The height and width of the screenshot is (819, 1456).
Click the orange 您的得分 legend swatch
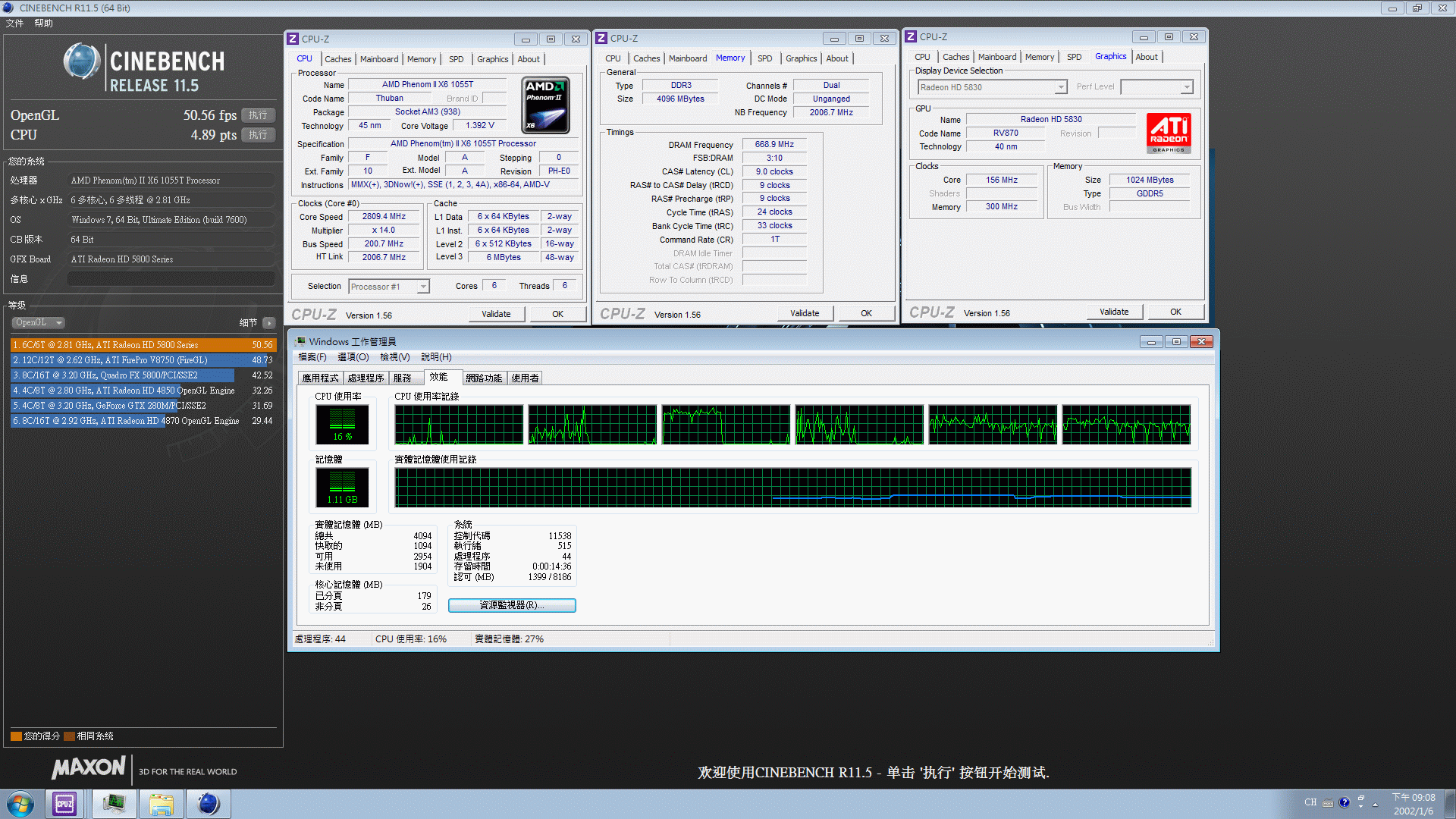coord(16,736)
